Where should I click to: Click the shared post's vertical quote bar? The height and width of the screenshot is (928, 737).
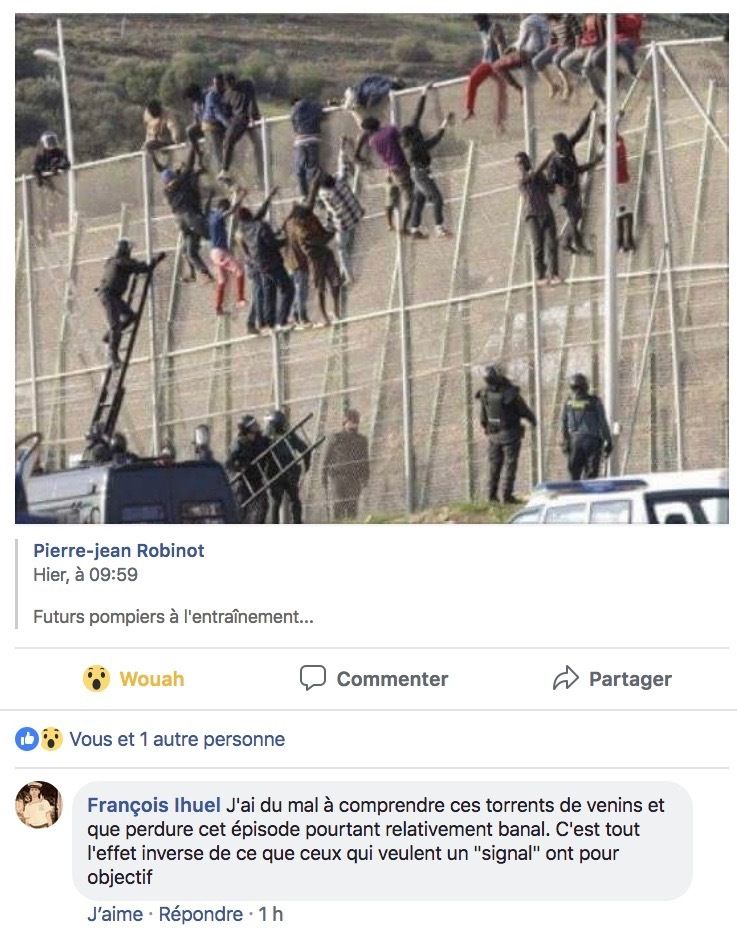coord(17,584)
